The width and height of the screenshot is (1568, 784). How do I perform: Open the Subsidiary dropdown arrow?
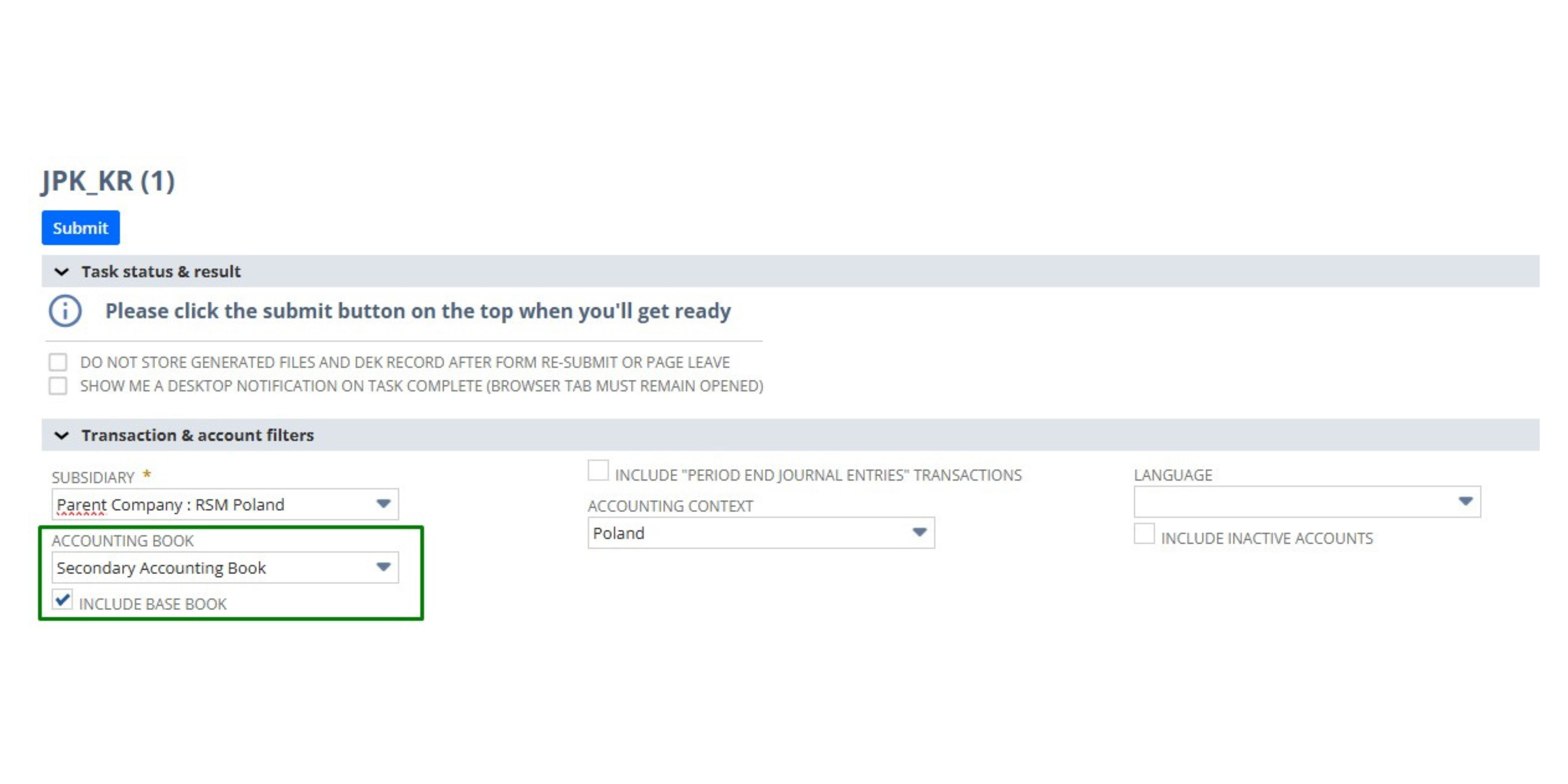[383, 504]
